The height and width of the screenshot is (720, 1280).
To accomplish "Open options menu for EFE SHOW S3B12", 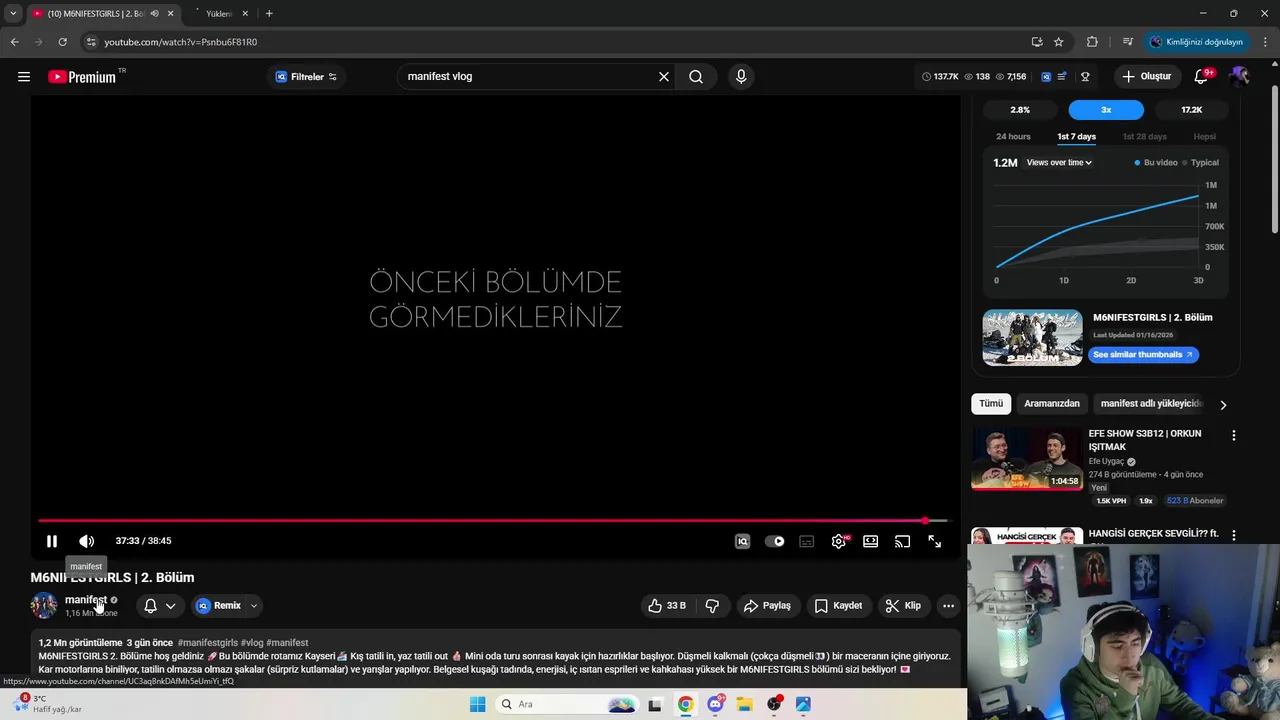I will (1234, 436).
